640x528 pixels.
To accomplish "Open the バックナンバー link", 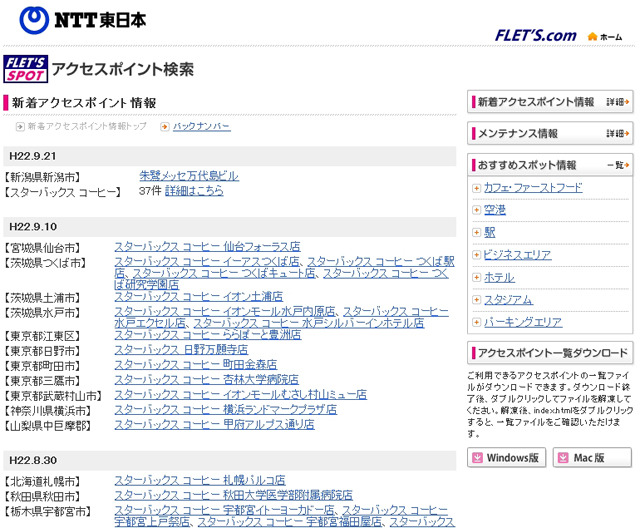I will click(x=202, y=126).
